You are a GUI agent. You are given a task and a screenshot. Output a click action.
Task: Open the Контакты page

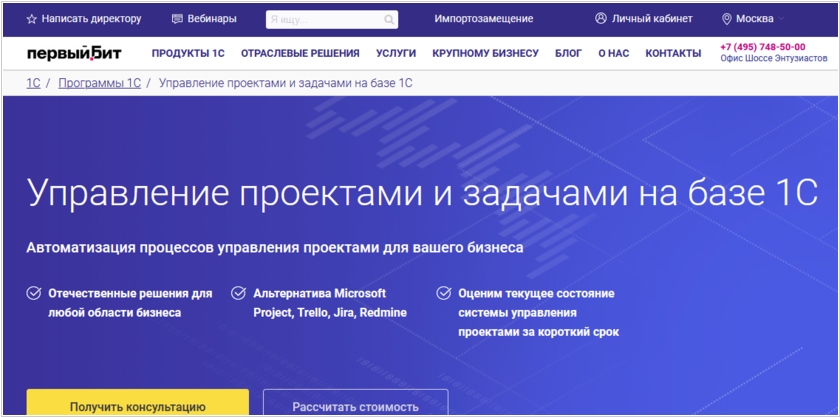673,53
